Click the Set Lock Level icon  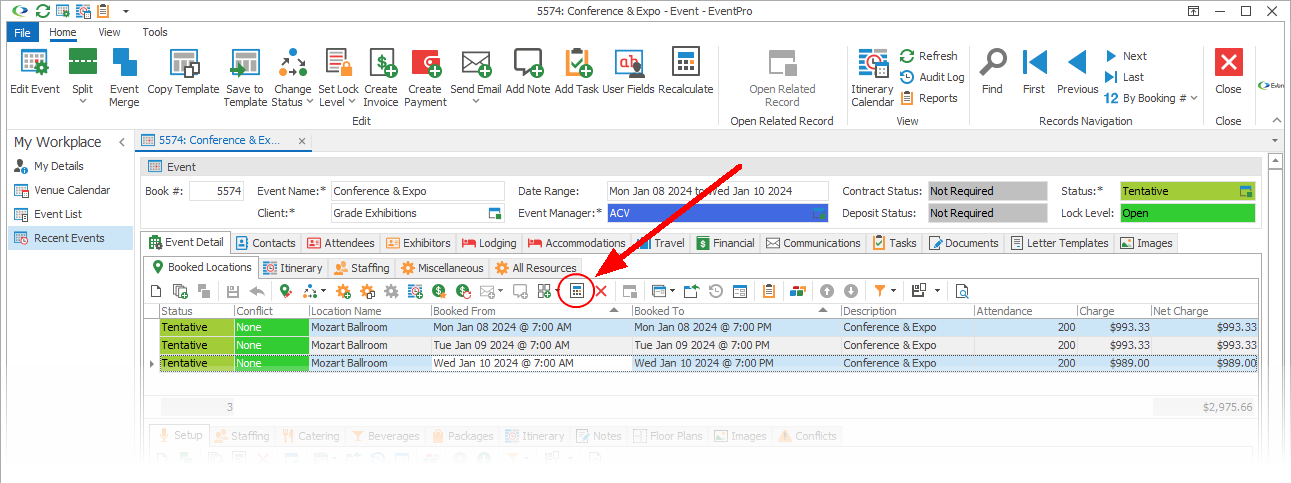[x=338, y=64]
